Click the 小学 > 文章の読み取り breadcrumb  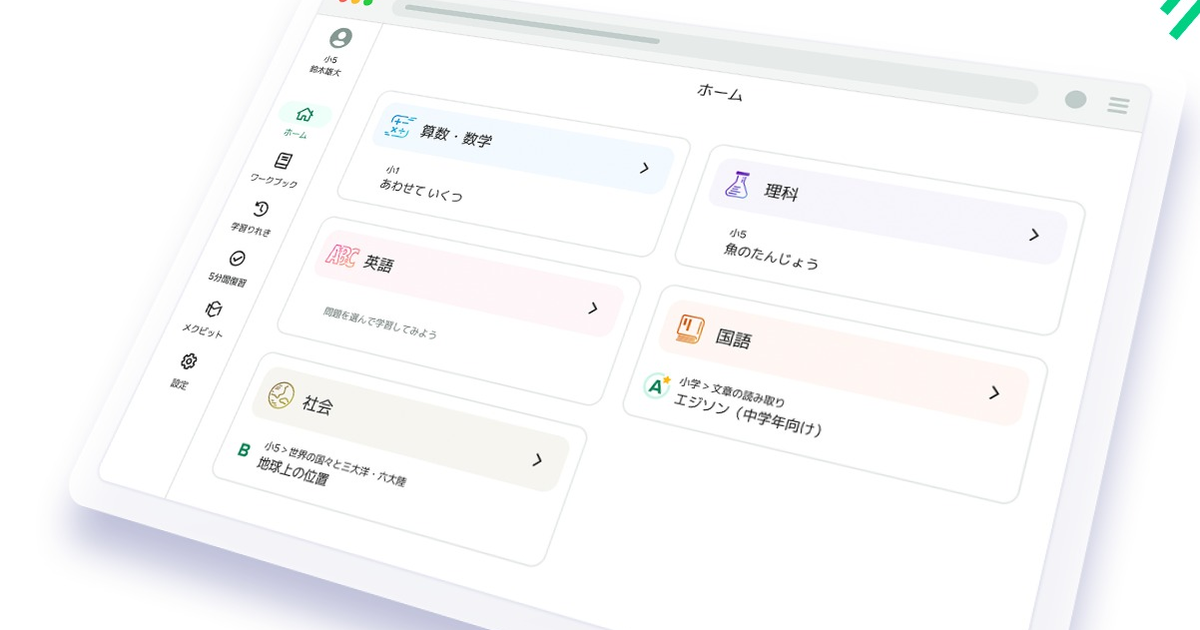[x=731, y=392]
